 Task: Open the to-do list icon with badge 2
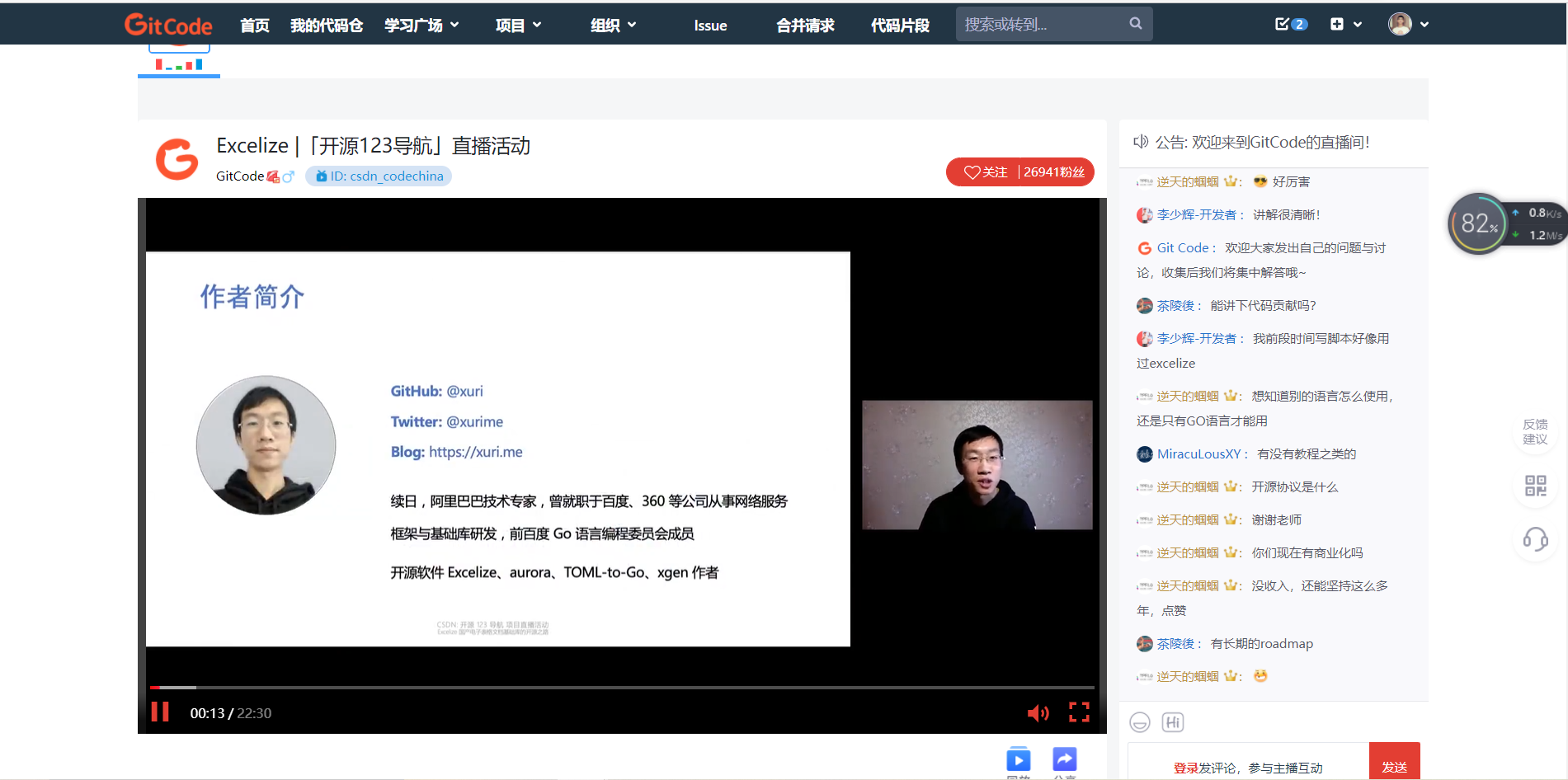point(1291,25)
